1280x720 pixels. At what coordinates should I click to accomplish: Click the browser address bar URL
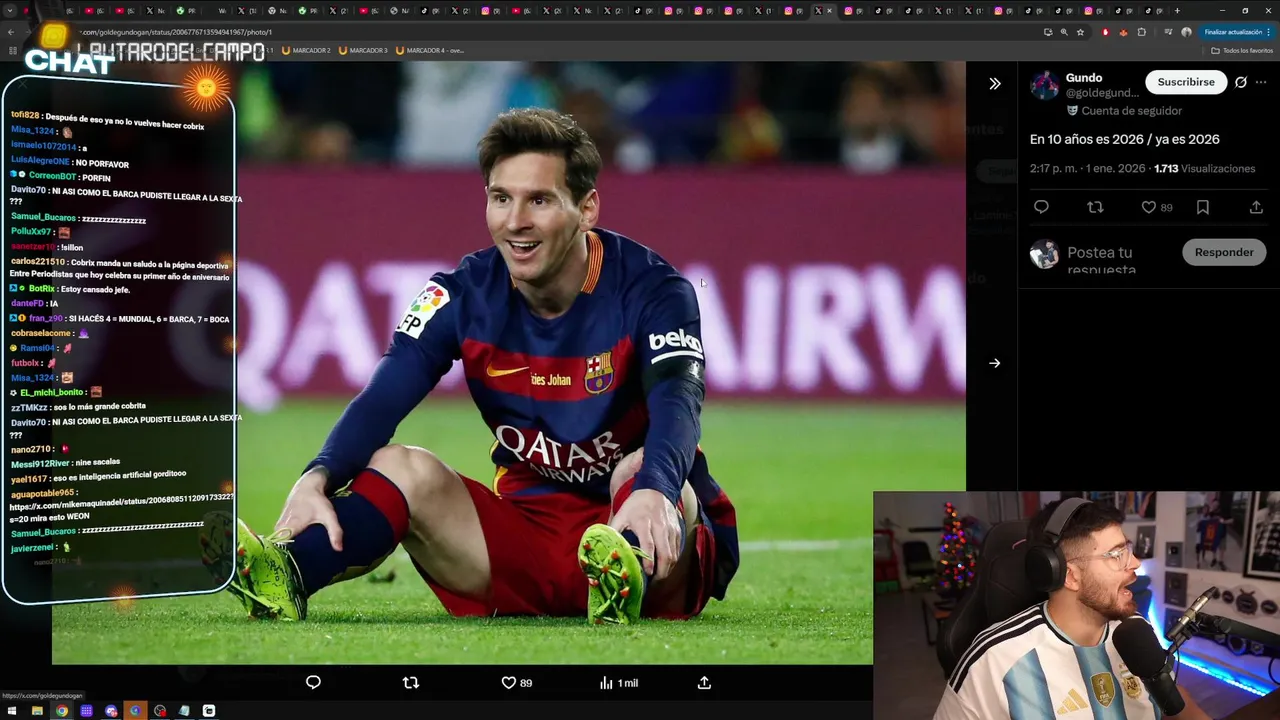(175, 32)
